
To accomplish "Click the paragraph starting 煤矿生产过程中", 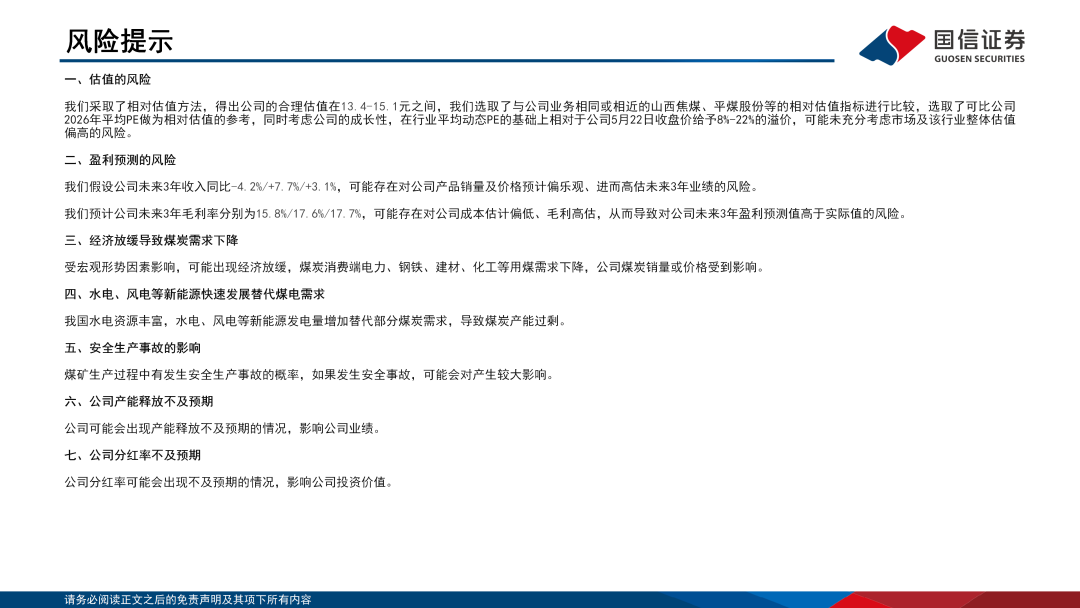I will tap(311, 375).
